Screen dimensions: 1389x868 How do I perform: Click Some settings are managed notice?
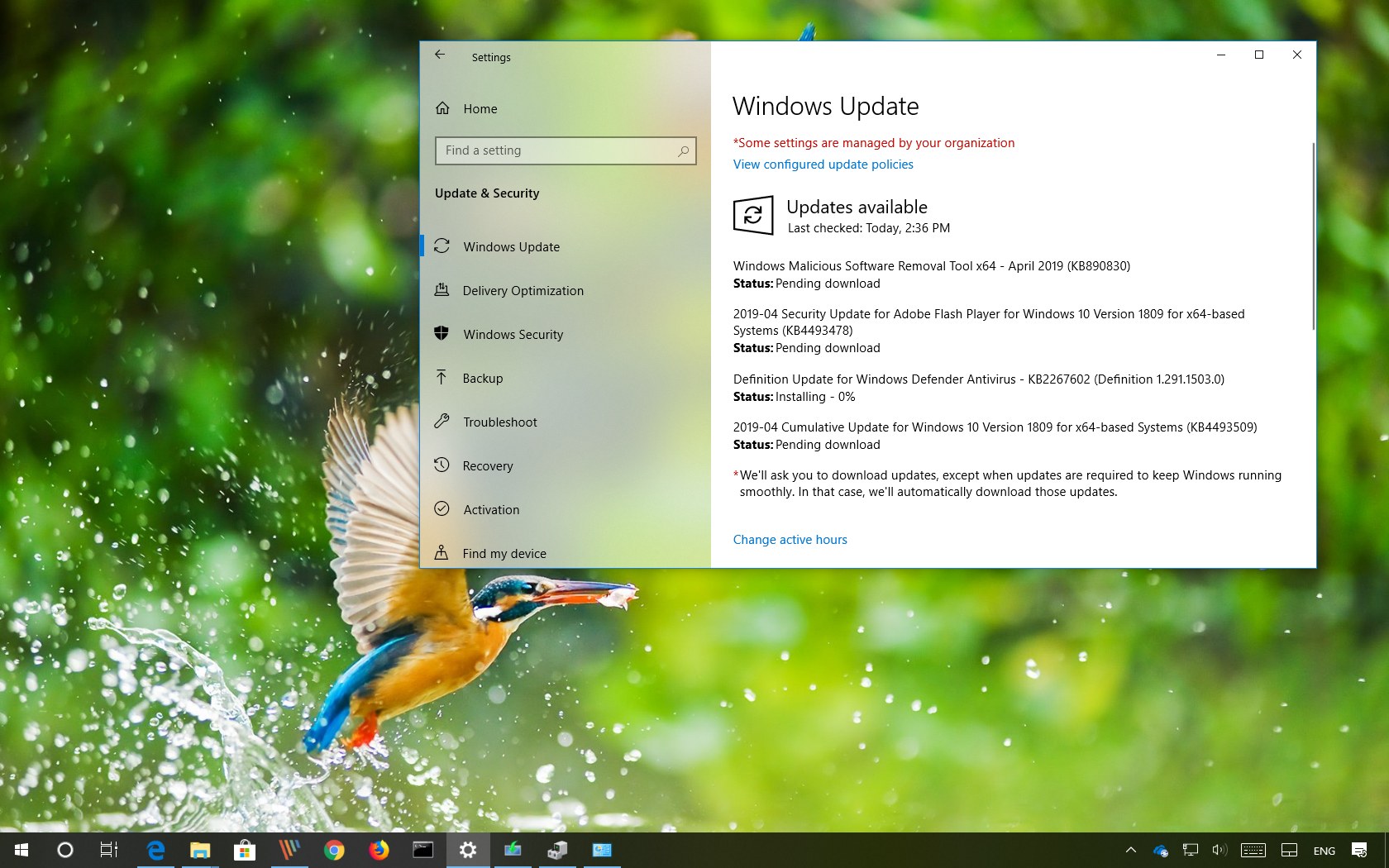(873, 143)
